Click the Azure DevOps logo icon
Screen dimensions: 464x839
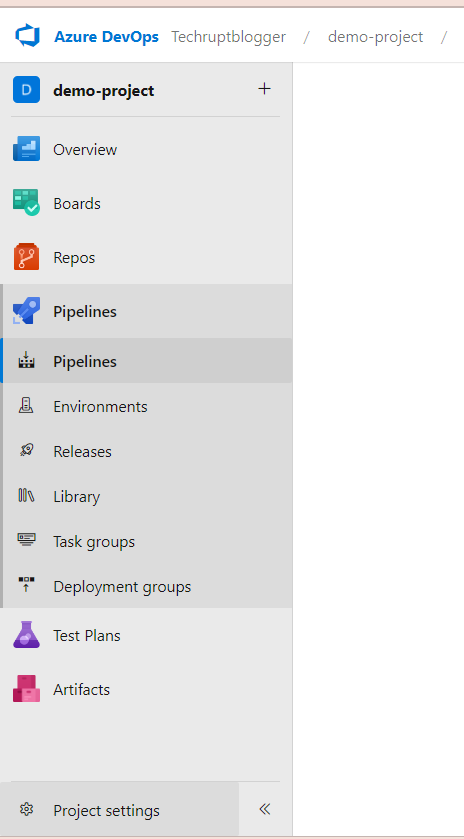point(27,36)
